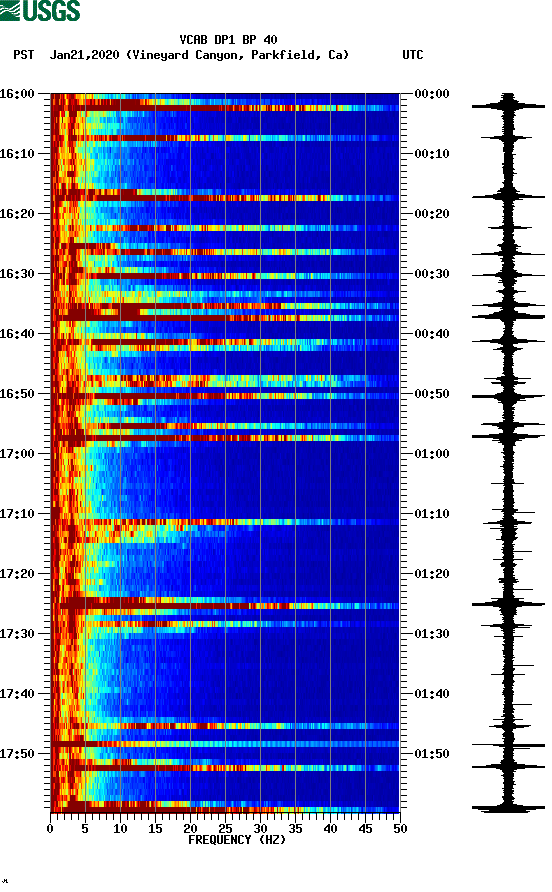Viewport: 552px width, 892px height.
Task: Click the '00:40' UTC time label
Action: point(432,334)
